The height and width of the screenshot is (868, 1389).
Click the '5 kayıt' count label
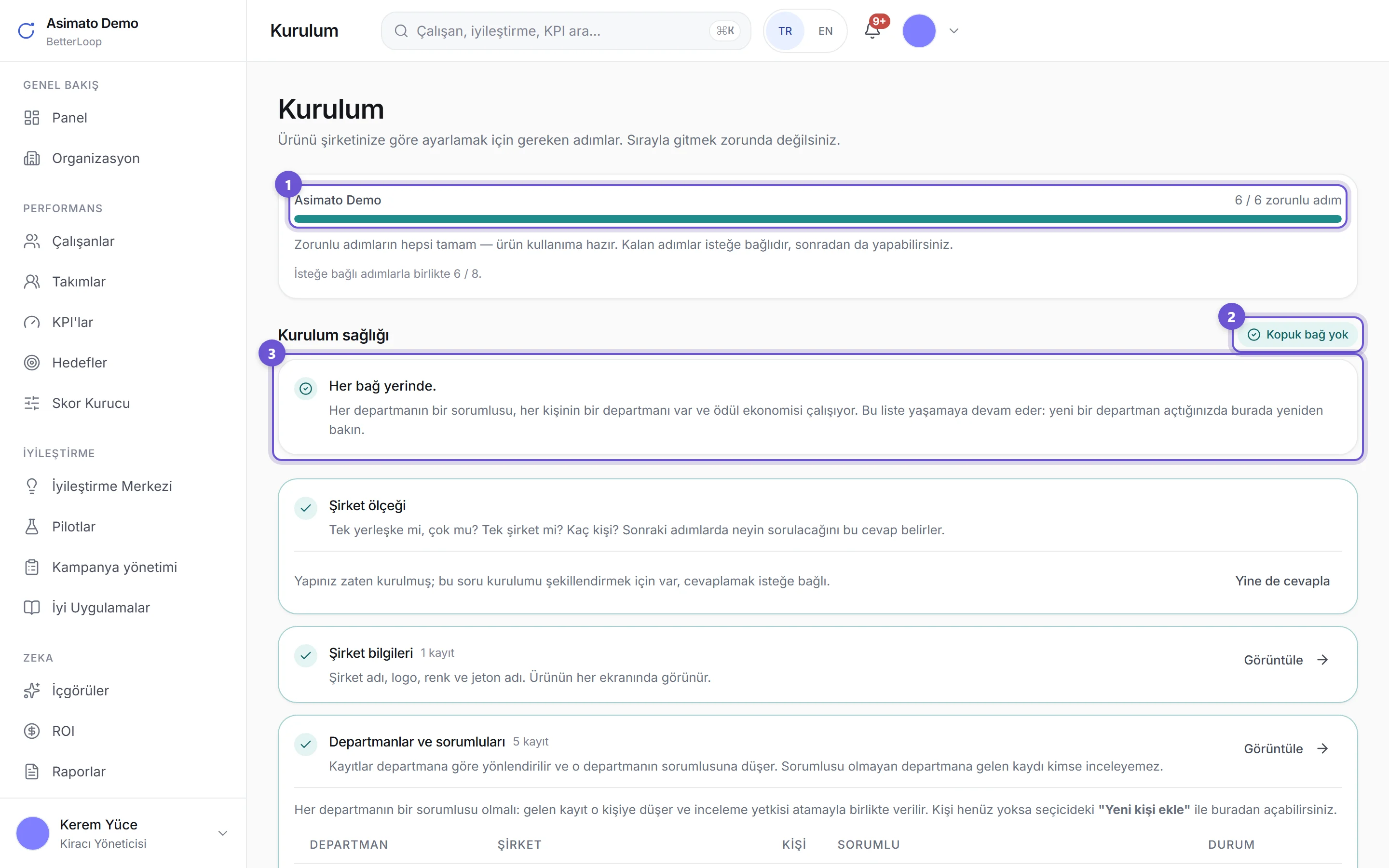(531, 742)
